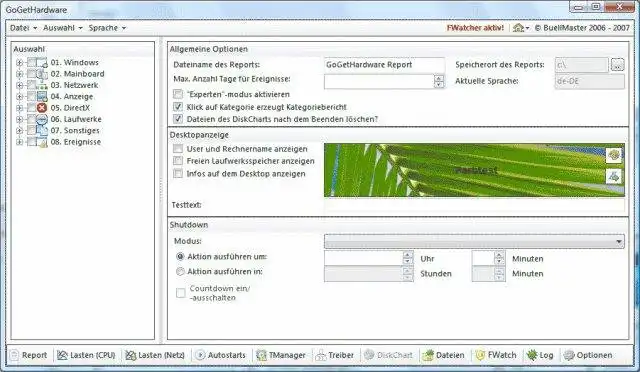Check the box beside 04. Anzeige
The image size is (640, 372).
click(31, 97)
